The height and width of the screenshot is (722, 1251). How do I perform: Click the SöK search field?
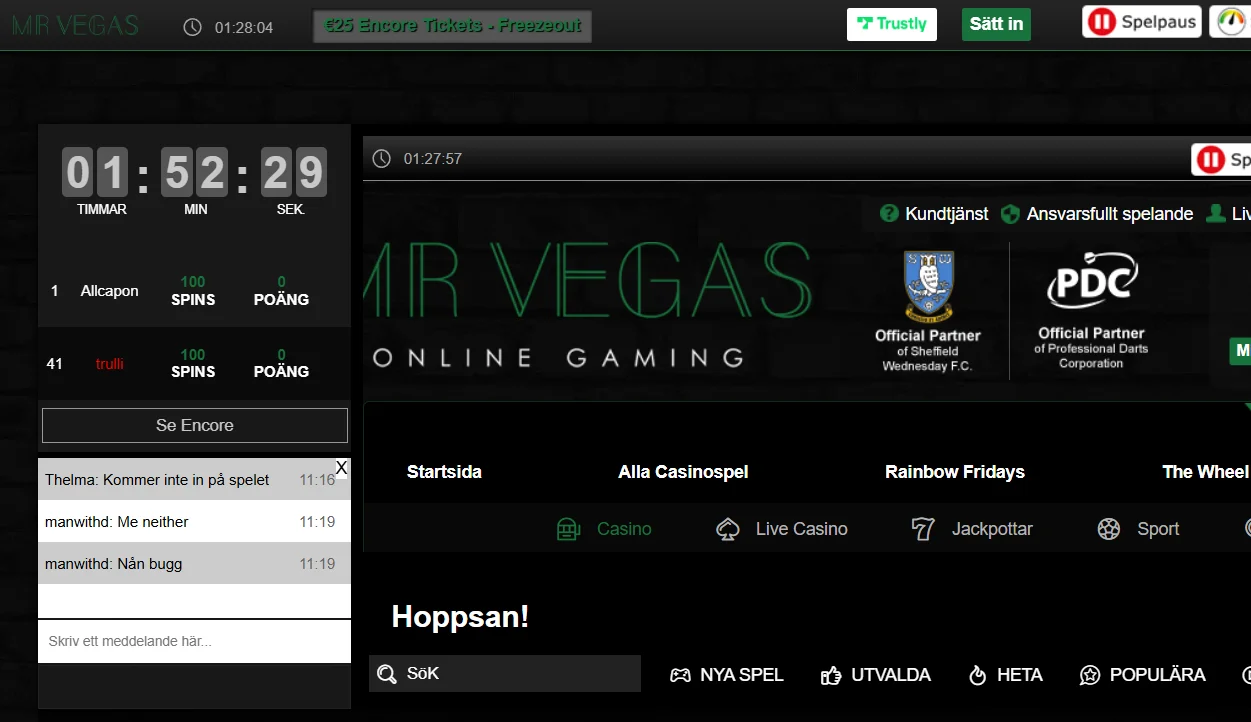tap(505, 674)
